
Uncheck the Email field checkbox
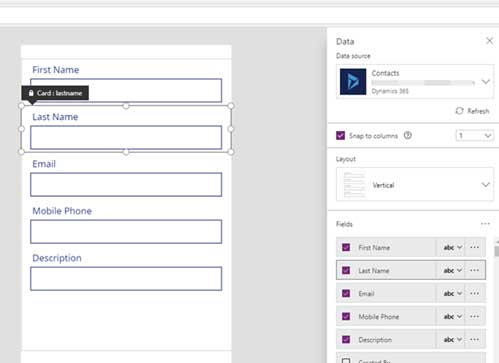point(346,293)
